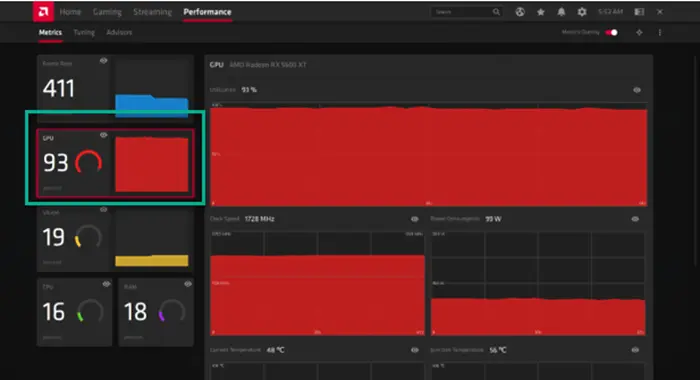Image resolution: width=700 pixels, height=380 pixels.
Task: Click the red GPU mini graph
Action: pos(152,164)
